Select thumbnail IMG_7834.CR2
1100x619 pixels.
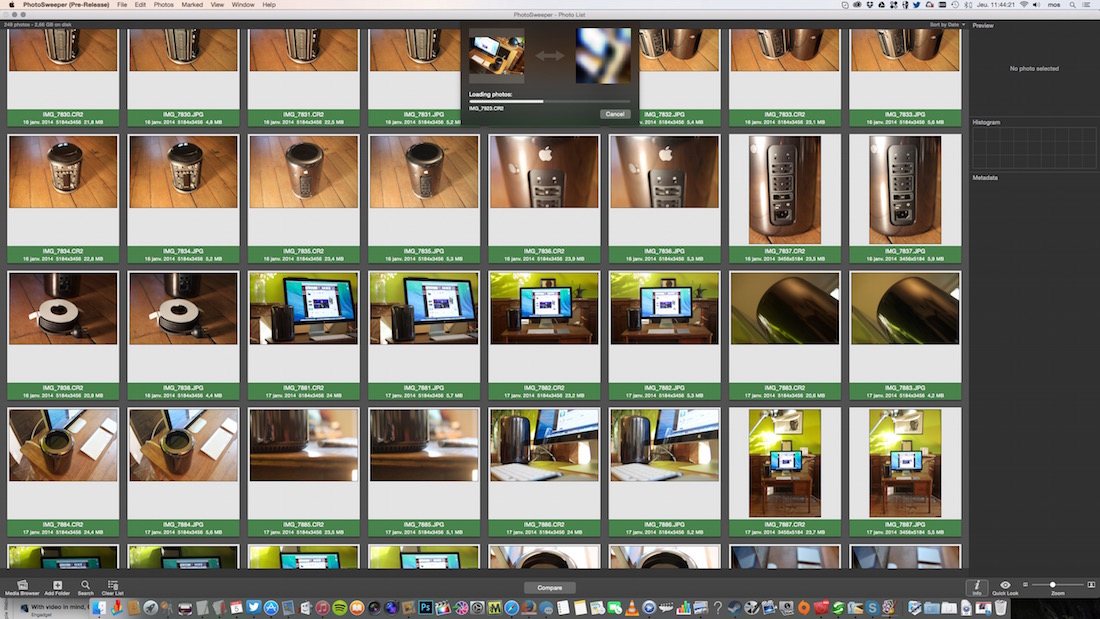63,172
